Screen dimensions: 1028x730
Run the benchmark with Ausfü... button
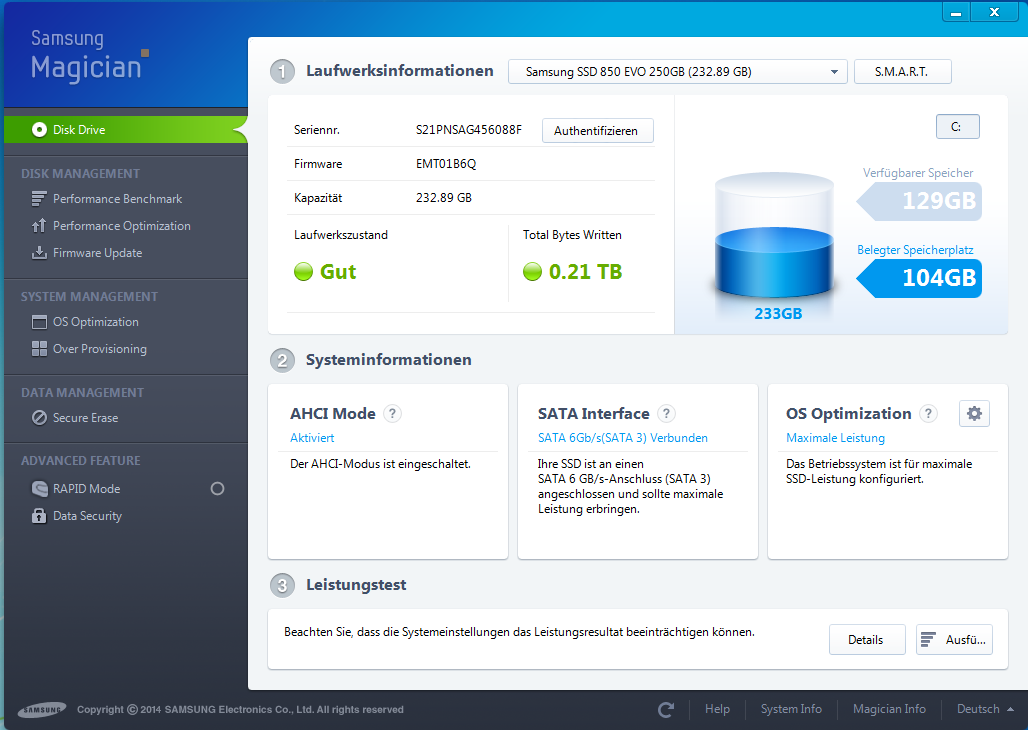954,639
